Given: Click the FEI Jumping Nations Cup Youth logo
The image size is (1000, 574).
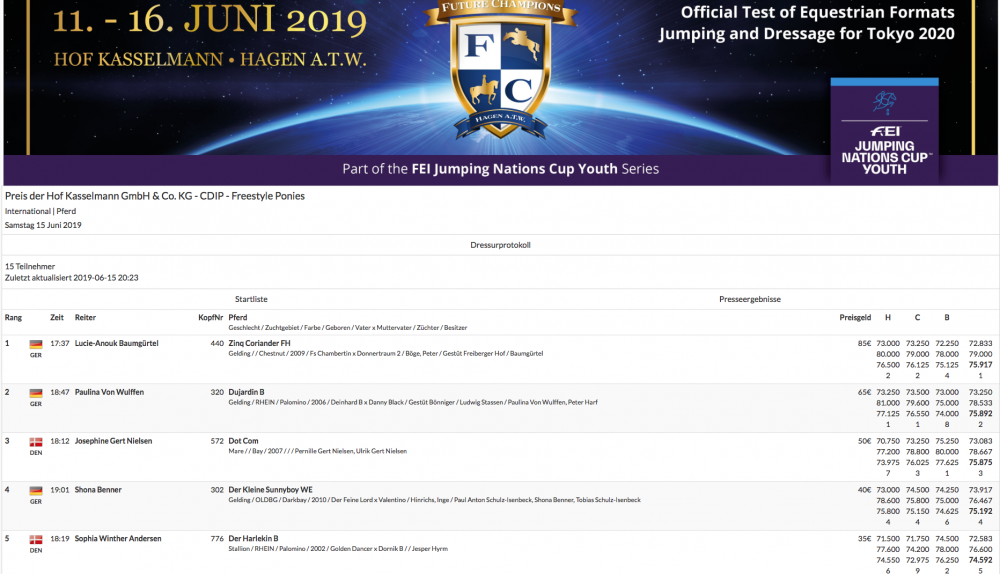Looking at the screenshot, I should point(884,132).
